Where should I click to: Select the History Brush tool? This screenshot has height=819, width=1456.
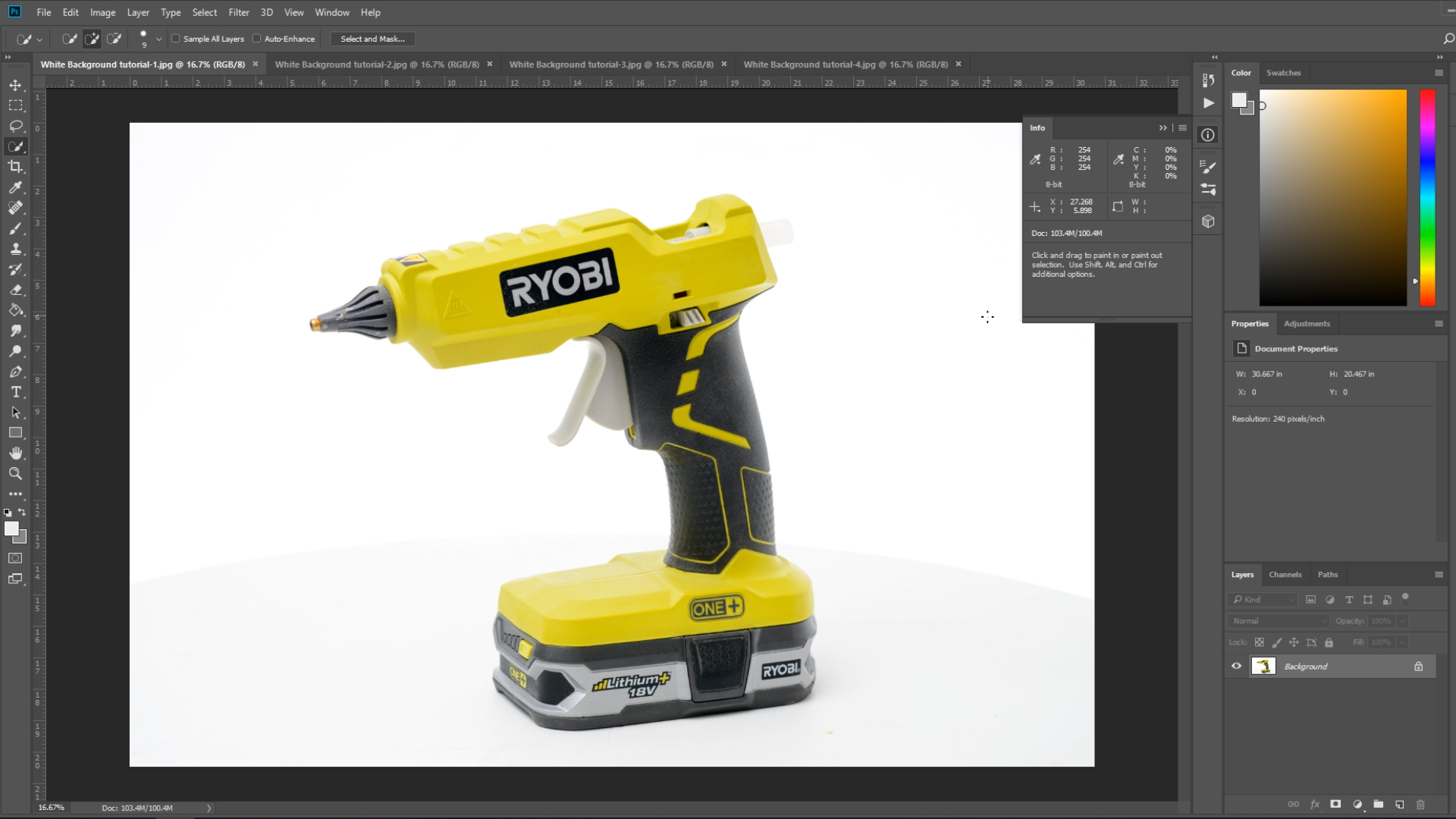click(x=15, y=269)
